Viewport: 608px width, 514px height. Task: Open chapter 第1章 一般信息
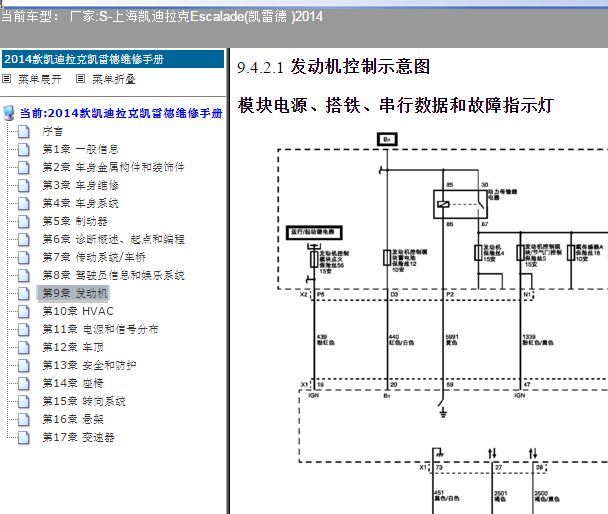coord(80,149)
